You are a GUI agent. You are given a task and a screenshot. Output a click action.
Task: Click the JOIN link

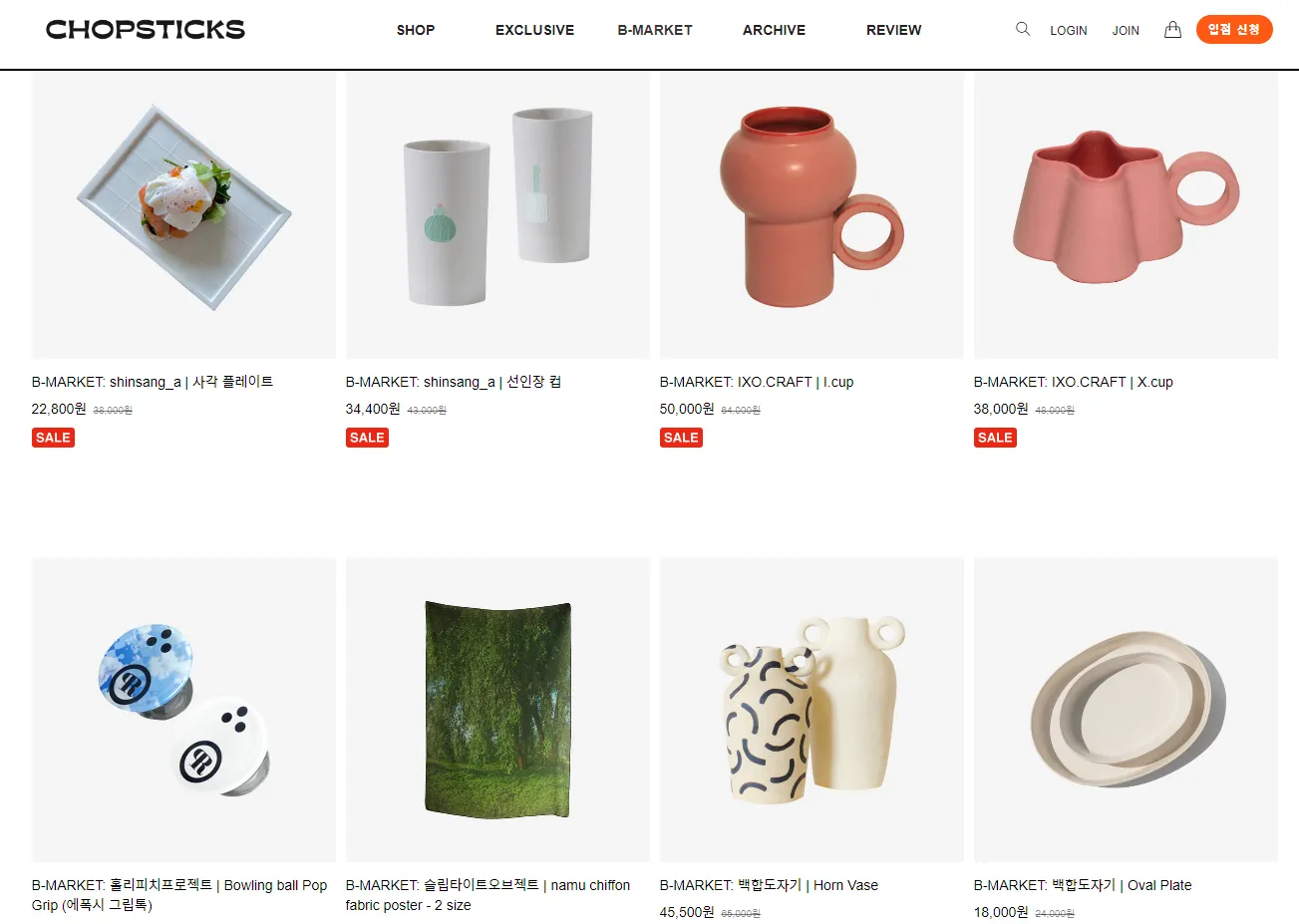tap(1126, 31)
